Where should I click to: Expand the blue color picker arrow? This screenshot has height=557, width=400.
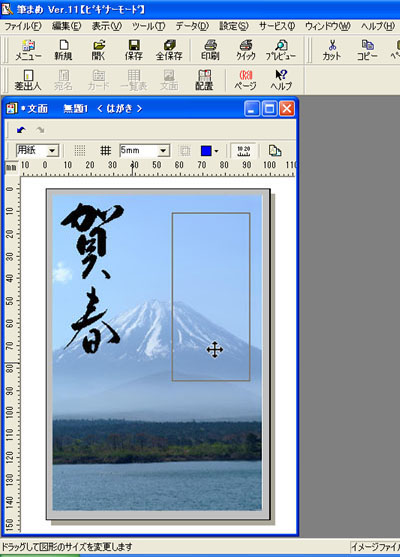(217, 151)
